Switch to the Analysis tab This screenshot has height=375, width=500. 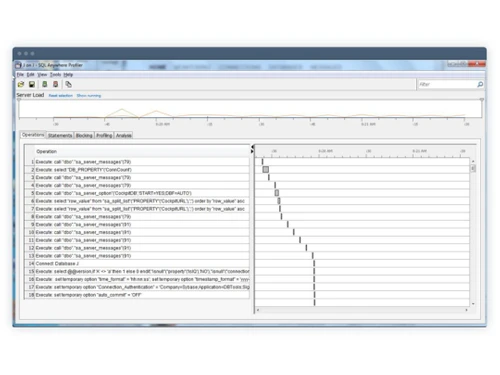tap(124, 135)
